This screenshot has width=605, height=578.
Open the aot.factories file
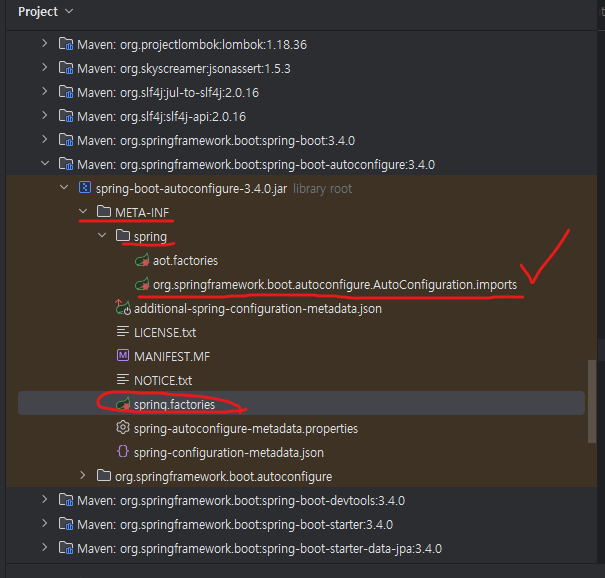tap(186, 261)
